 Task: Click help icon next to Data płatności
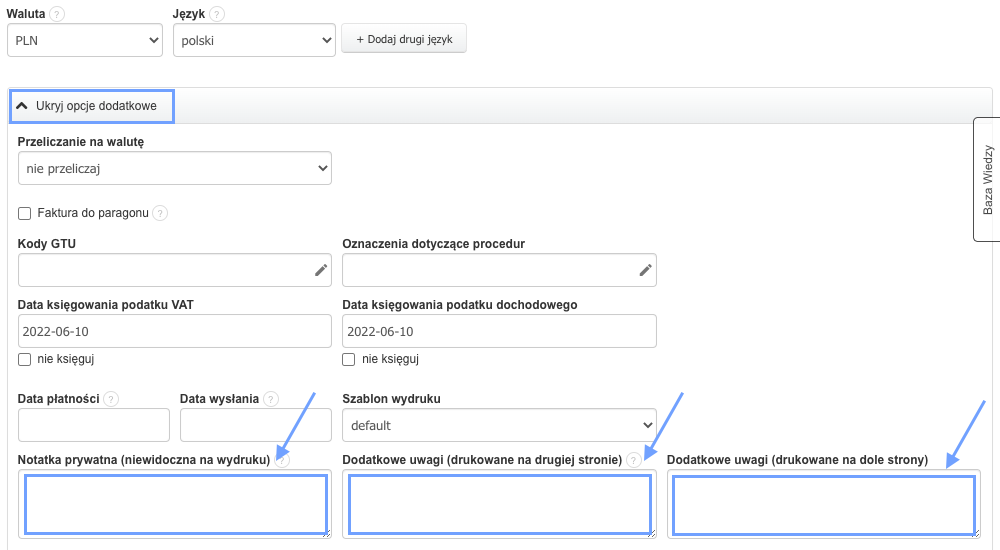(x=111, y=399)
